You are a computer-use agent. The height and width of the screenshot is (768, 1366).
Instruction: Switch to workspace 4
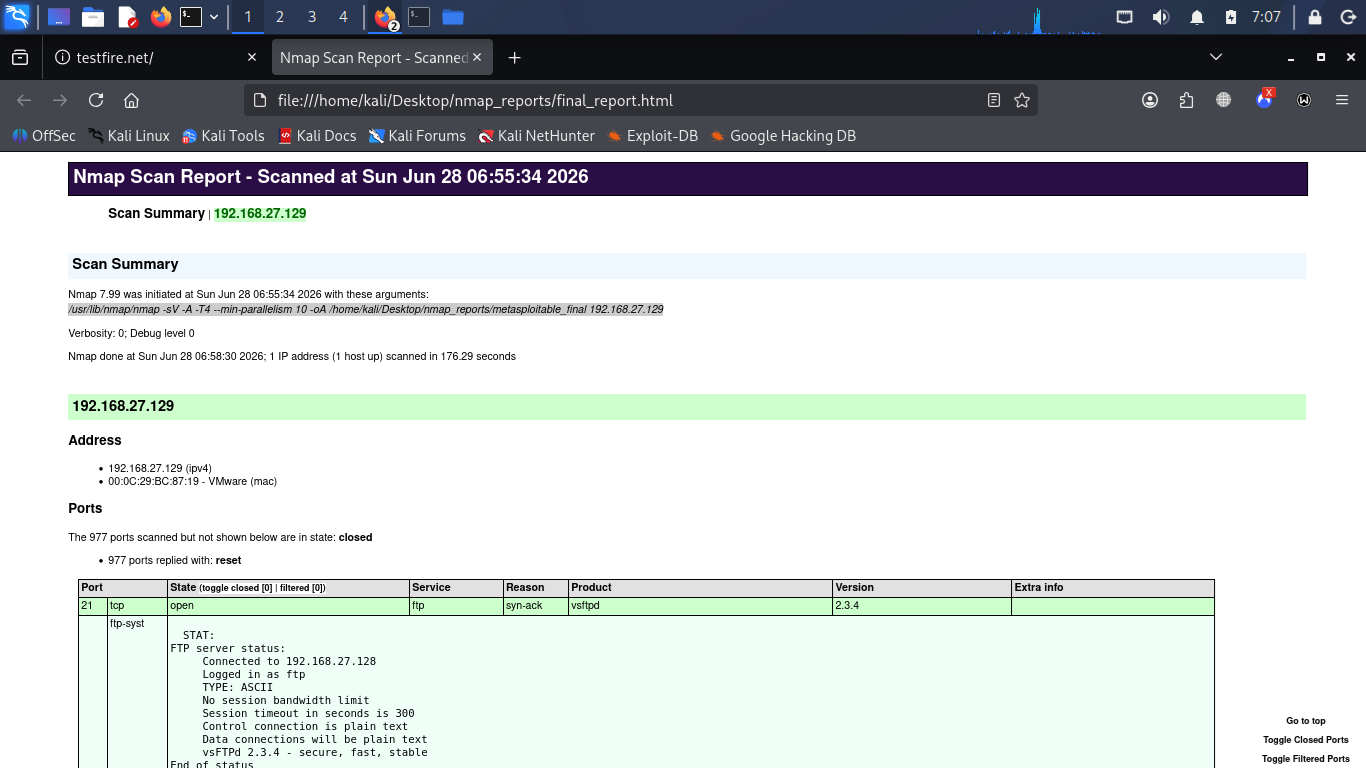pyautogui.click(x=343, y=17)
